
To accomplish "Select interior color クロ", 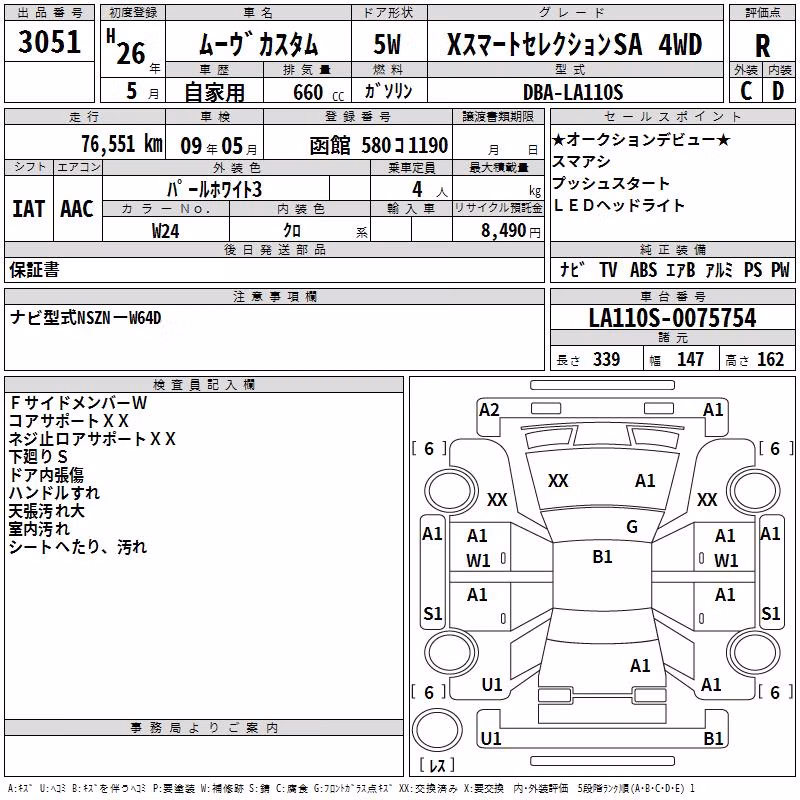I will [292, 231].
